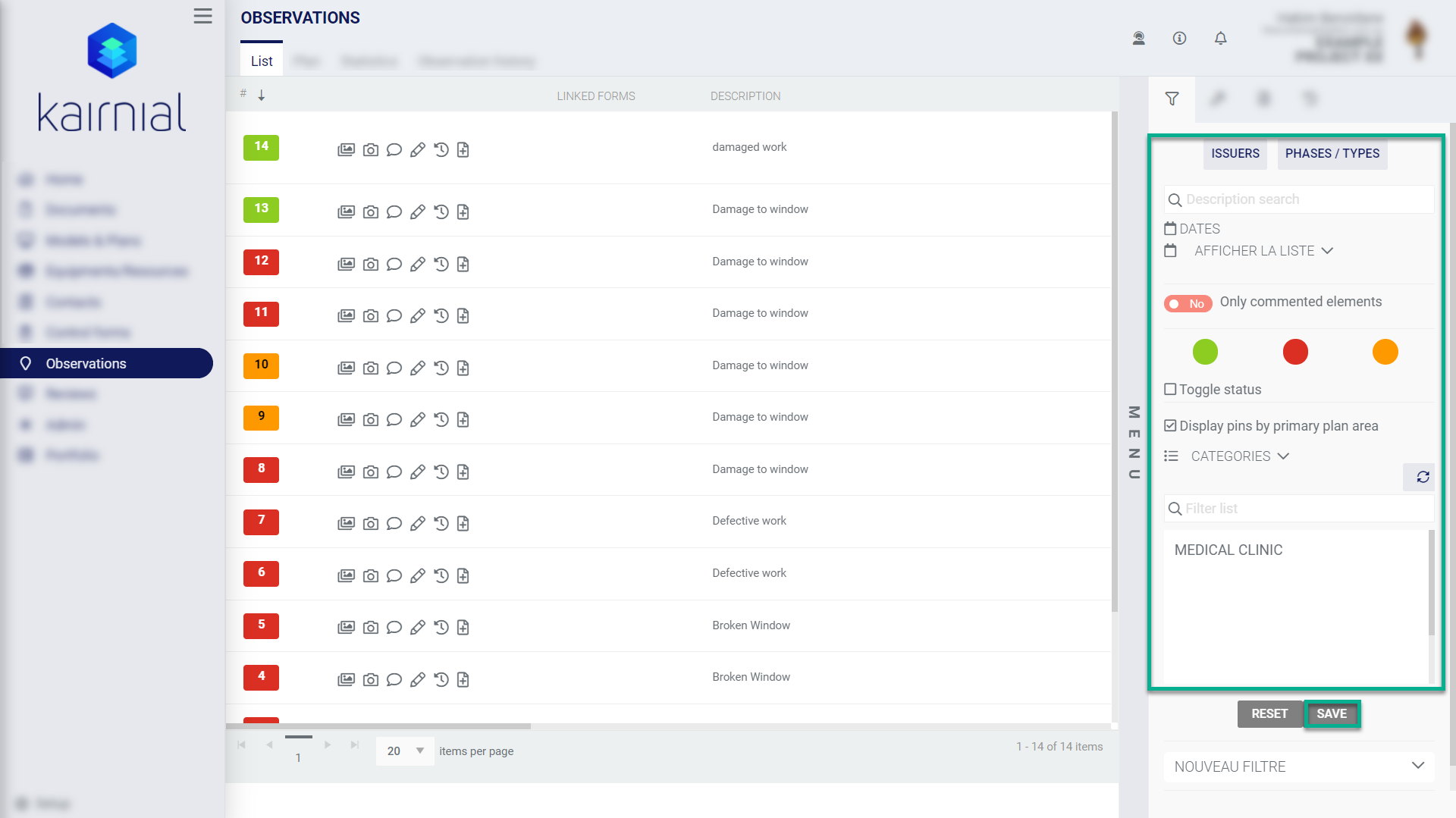Open the info circle icon
The image size is (1456, 818).
pos(1179,39)
